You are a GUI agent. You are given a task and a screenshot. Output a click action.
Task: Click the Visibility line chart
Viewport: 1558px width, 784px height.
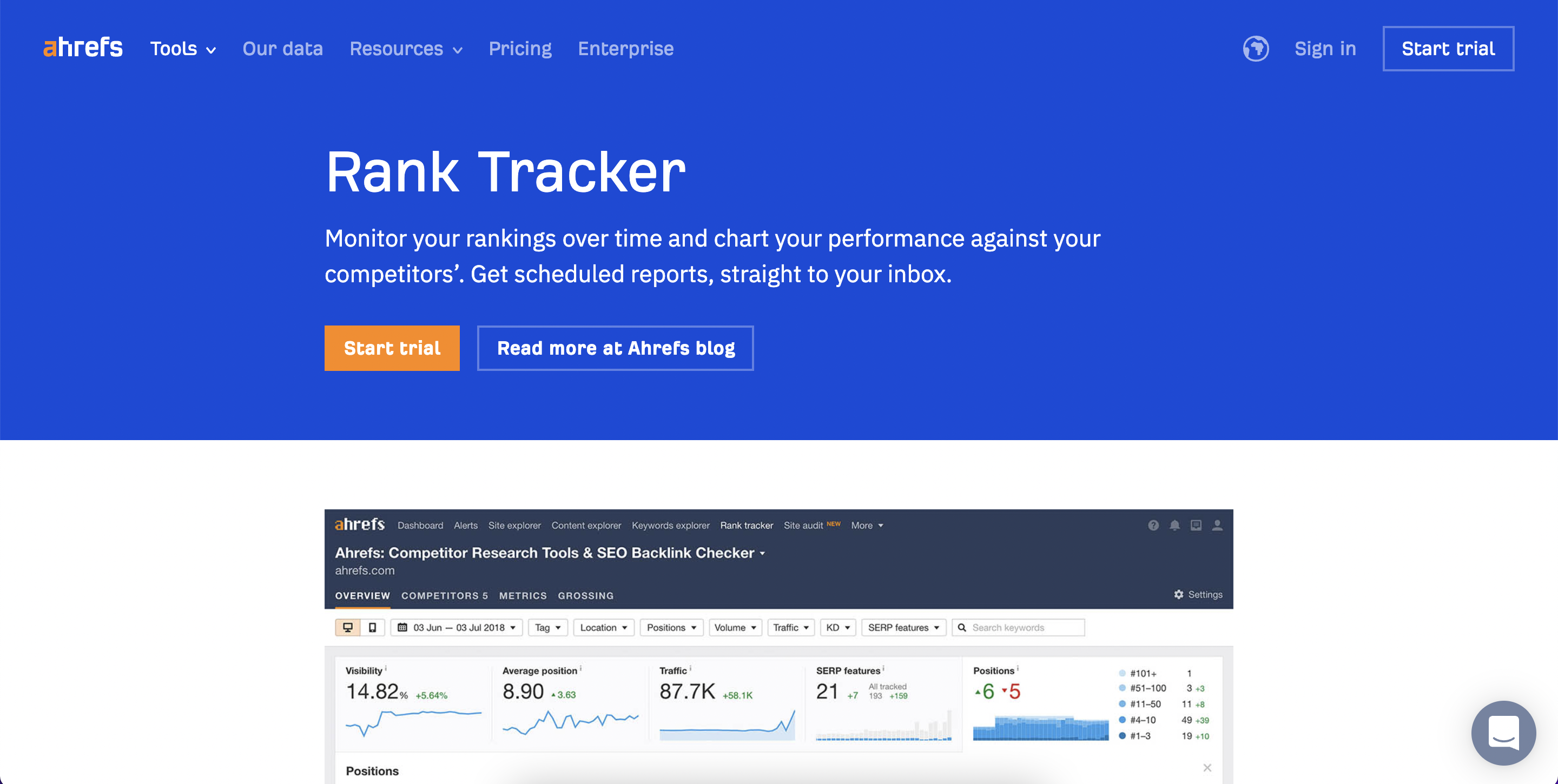click(414, 723)
